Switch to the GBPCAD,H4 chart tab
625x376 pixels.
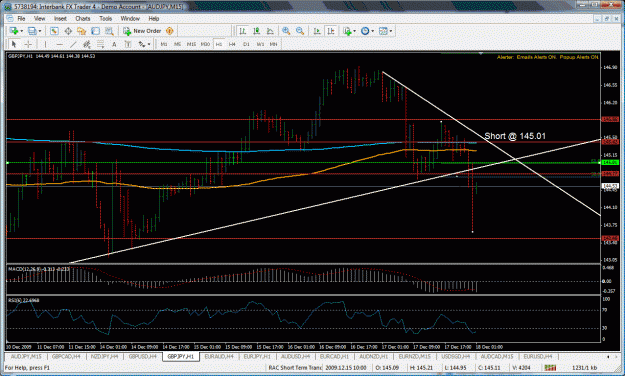[x=66, y=356]
